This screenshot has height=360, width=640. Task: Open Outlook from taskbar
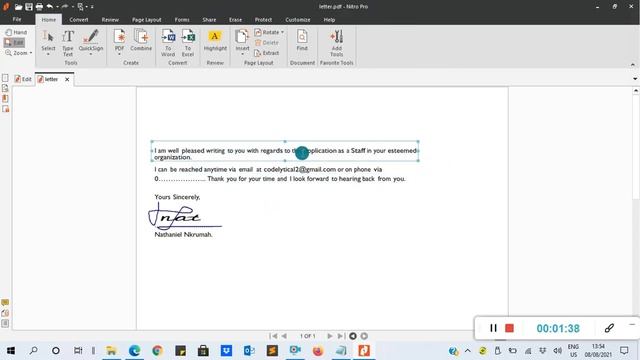[249, 351]
